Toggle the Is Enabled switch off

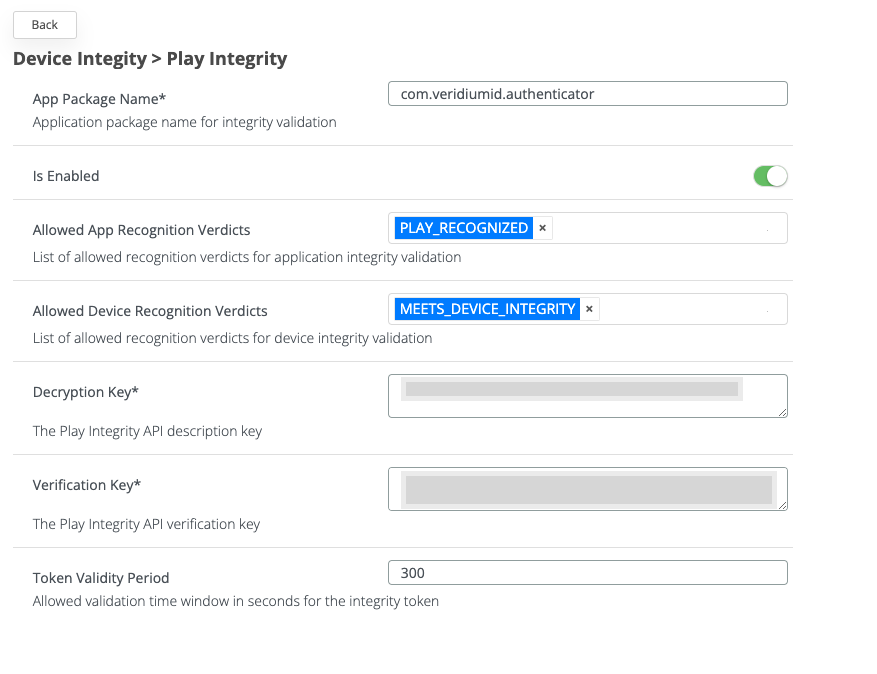point(769,175)
